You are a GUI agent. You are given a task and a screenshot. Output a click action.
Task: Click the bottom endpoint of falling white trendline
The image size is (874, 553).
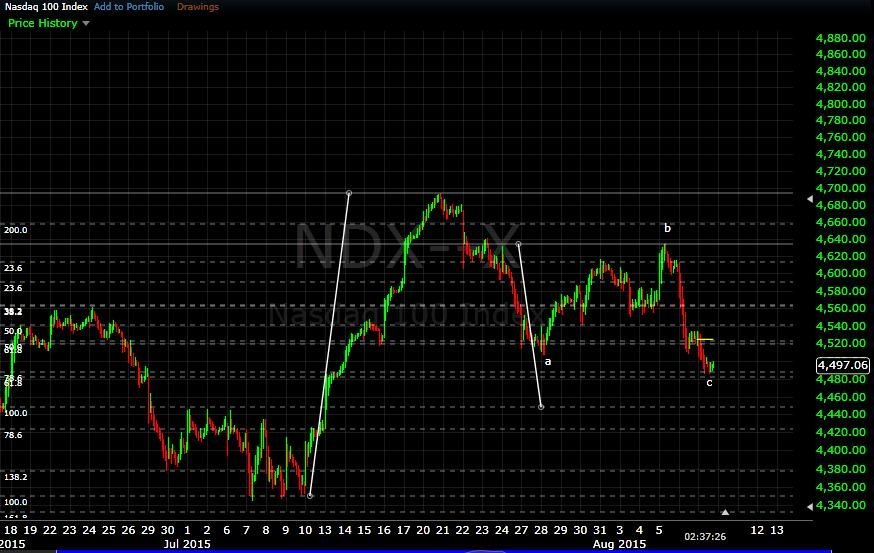tap(541, 406)
